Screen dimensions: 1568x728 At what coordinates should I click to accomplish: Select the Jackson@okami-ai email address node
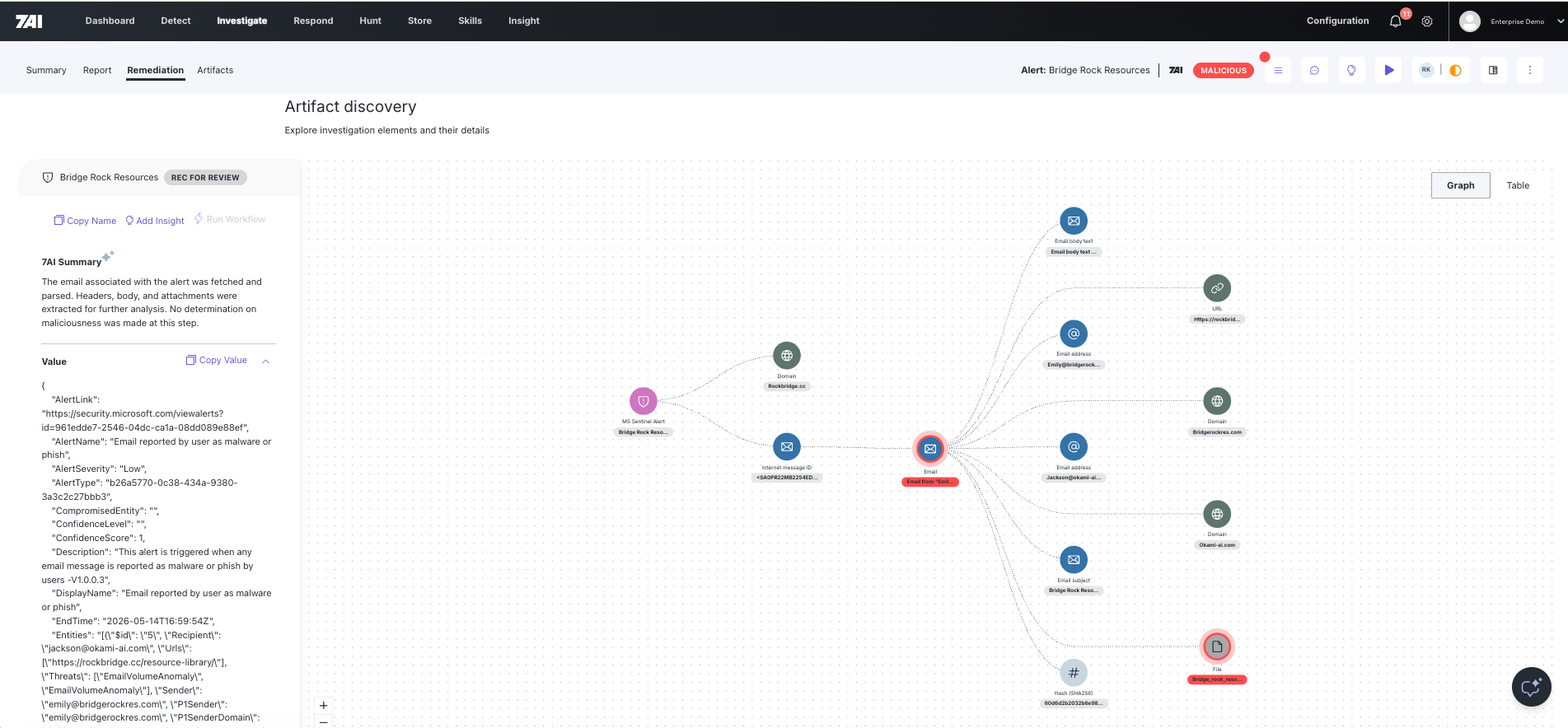tap(1074, 446)
